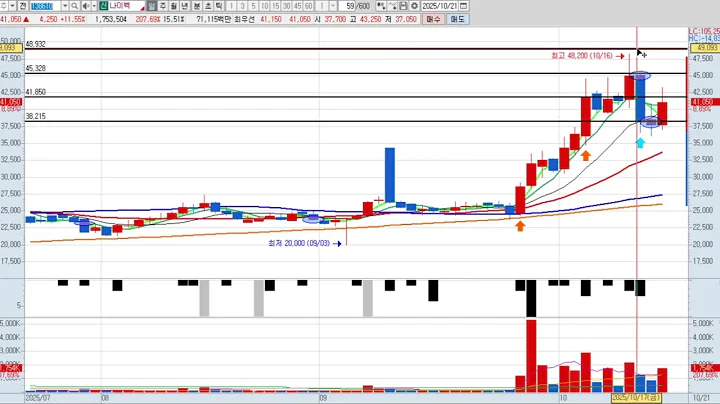
Task: Select the 틱 tick period button
Action: (219, 6)
